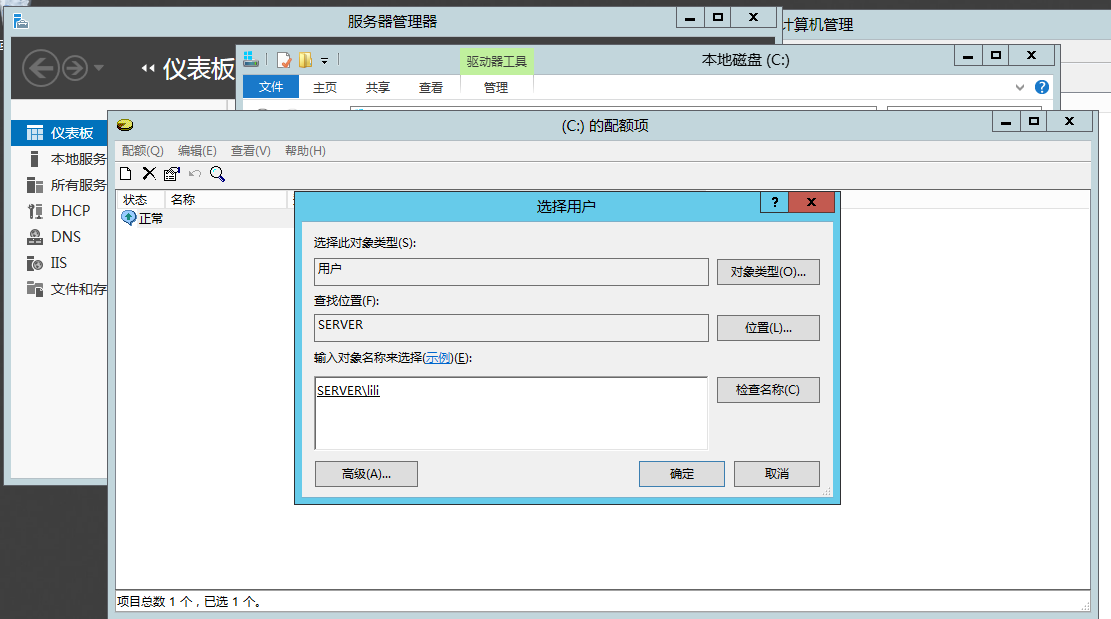The image size is (1111, 619).
Task: Click the Server Manager title bar icon
Action: pyautogui.click(x=21, y=21)
